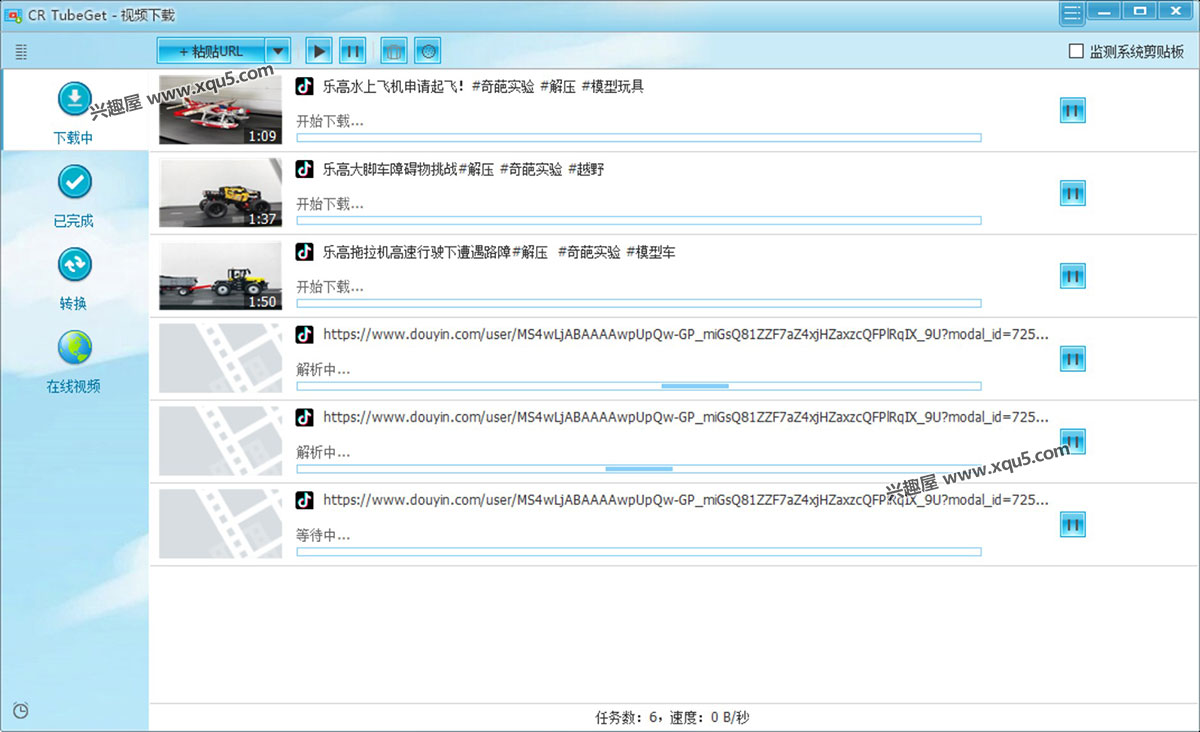This screenshot has height=732, width=1200.
Task: Click 开始下载… status under 乐高拖拉机
Action: (x=330, y=287)
